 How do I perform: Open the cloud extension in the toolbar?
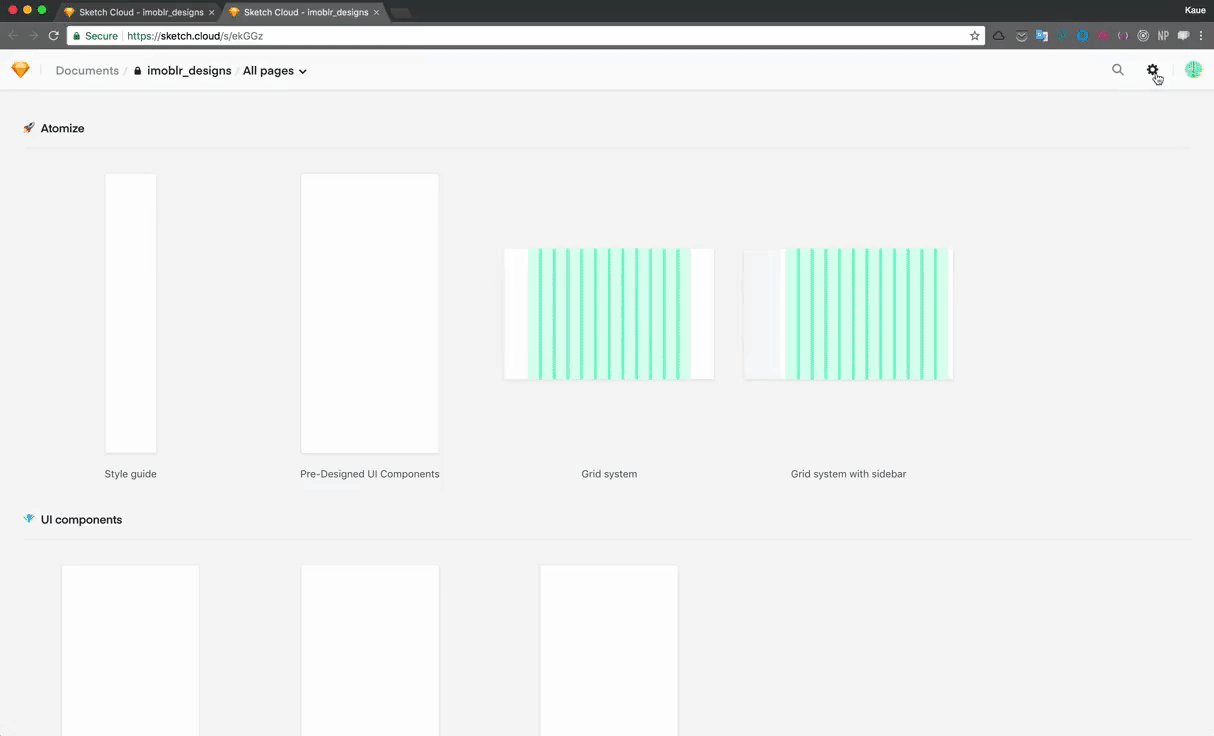[x=998, y=35]
